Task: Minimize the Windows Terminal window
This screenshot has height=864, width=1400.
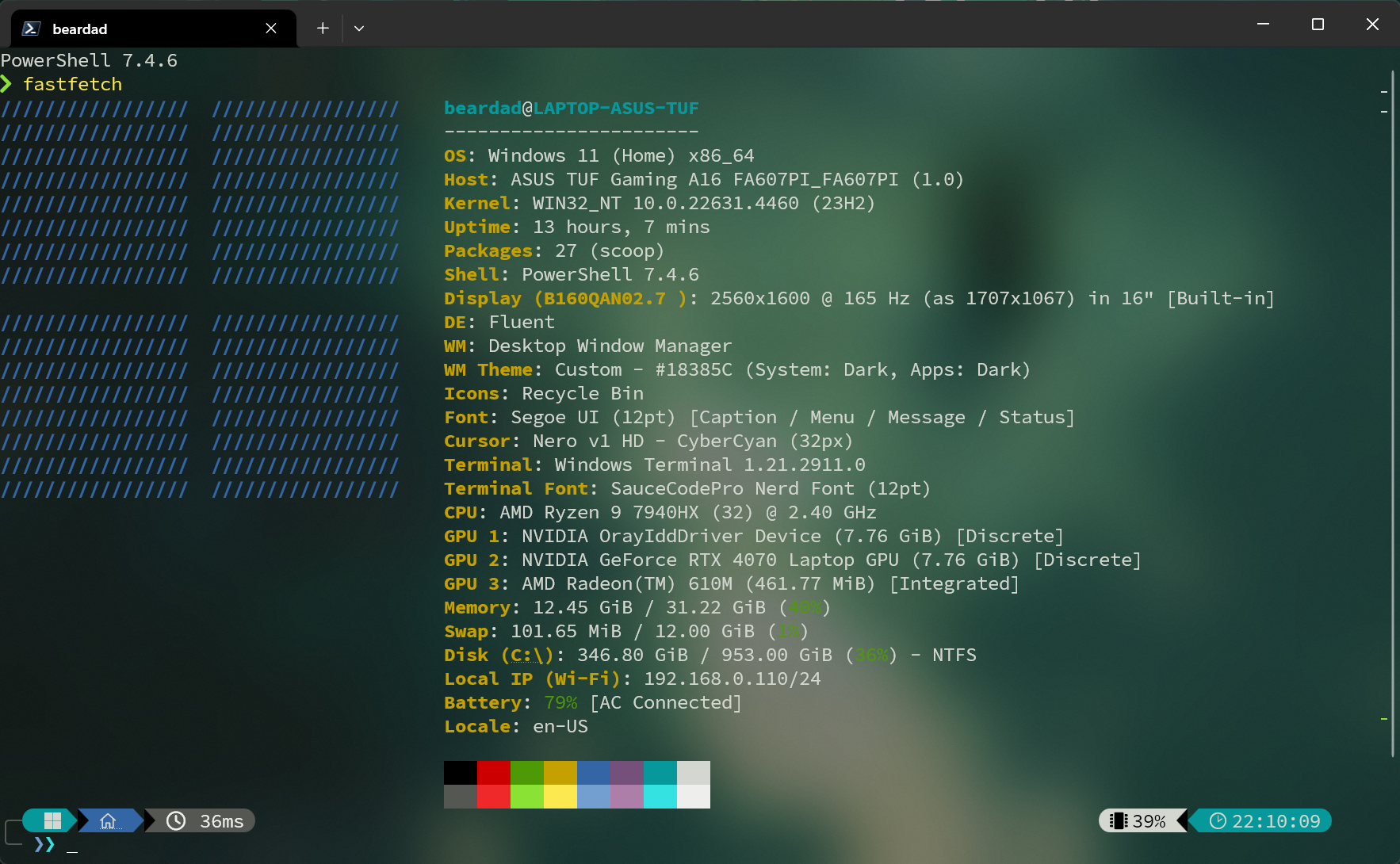Action: coord(1264,25)
